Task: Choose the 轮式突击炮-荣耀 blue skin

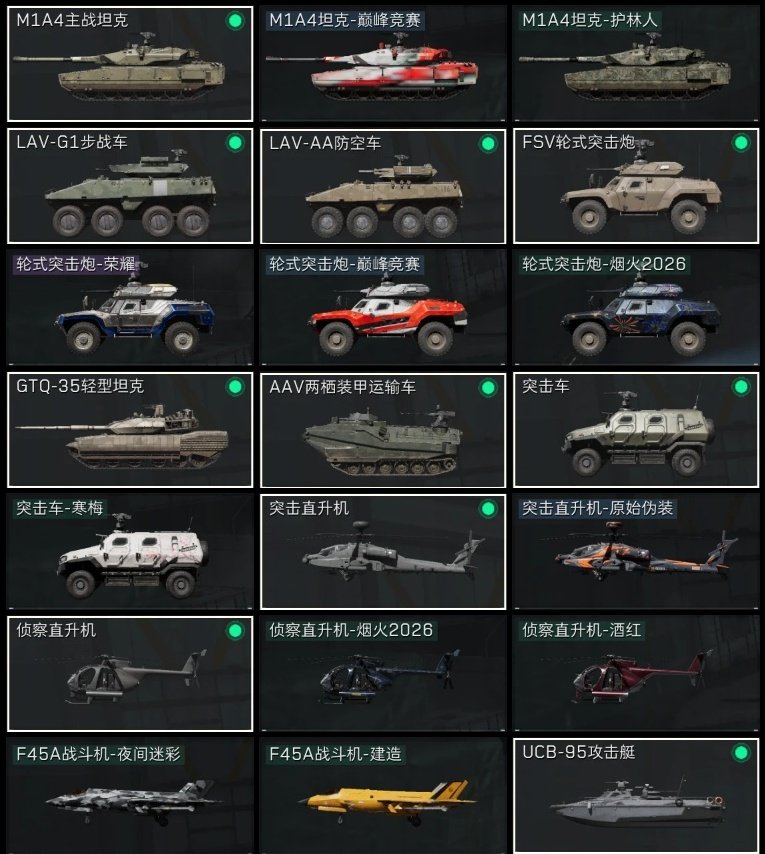Action: point(130,308)
